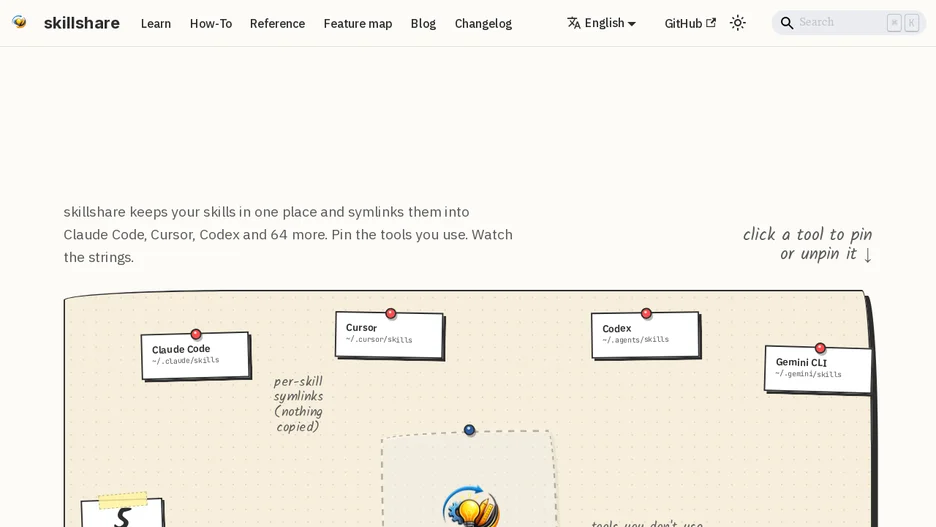936x527 pixels.
Task: Click the blue pin above the center note
Action: click(469, 430)
